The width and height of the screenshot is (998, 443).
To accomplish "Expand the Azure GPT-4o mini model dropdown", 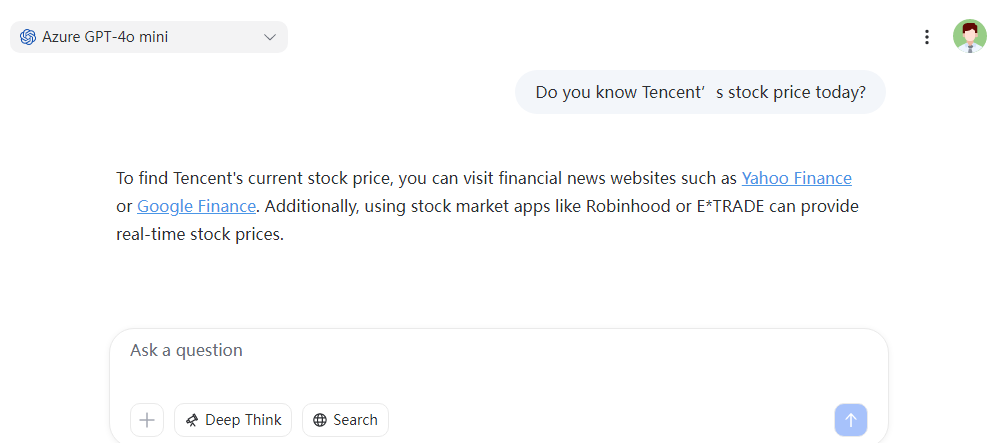I will [x=149, y=37].
